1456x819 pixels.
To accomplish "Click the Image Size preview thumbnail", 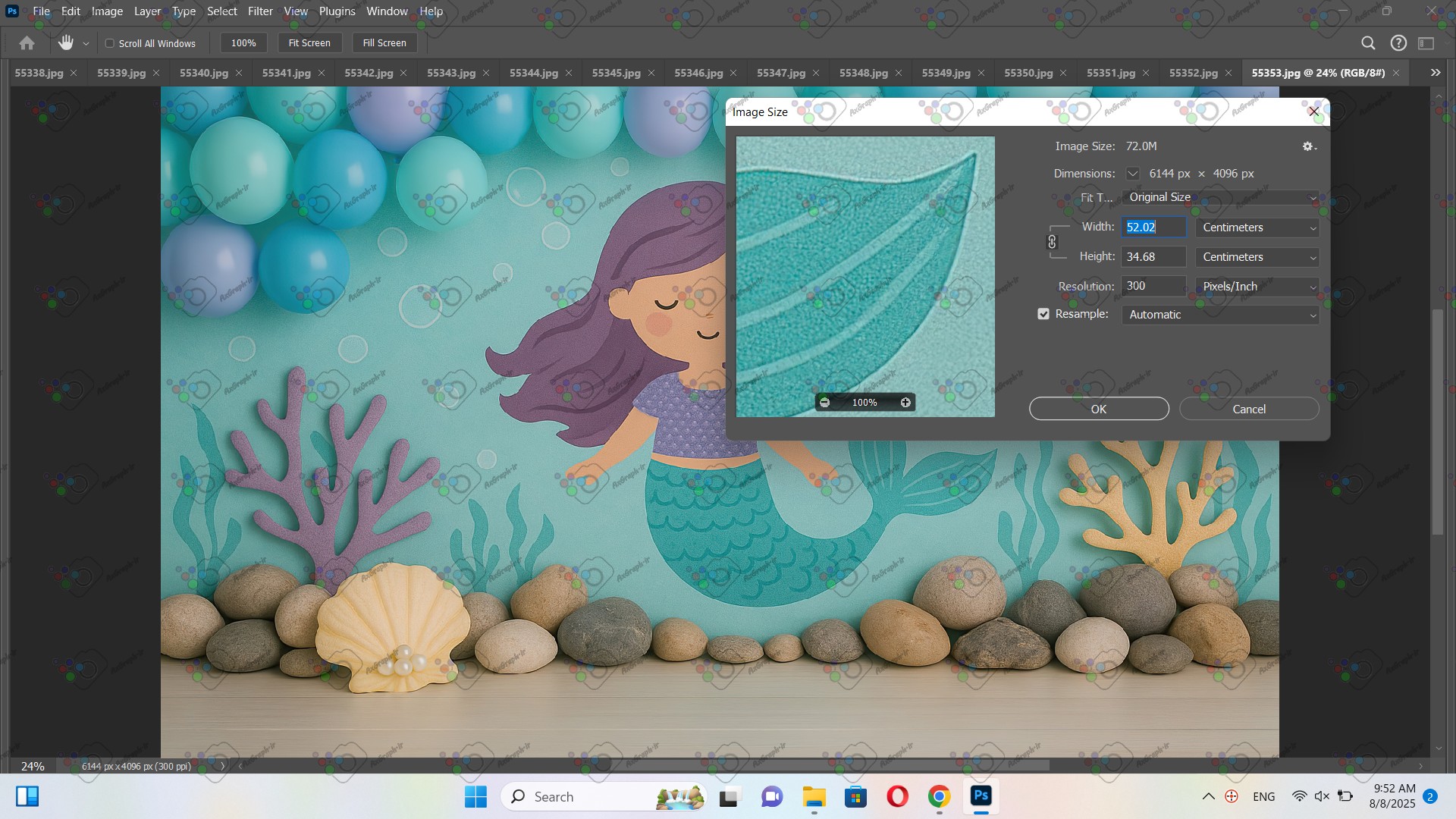I will (x=865, y=277).
